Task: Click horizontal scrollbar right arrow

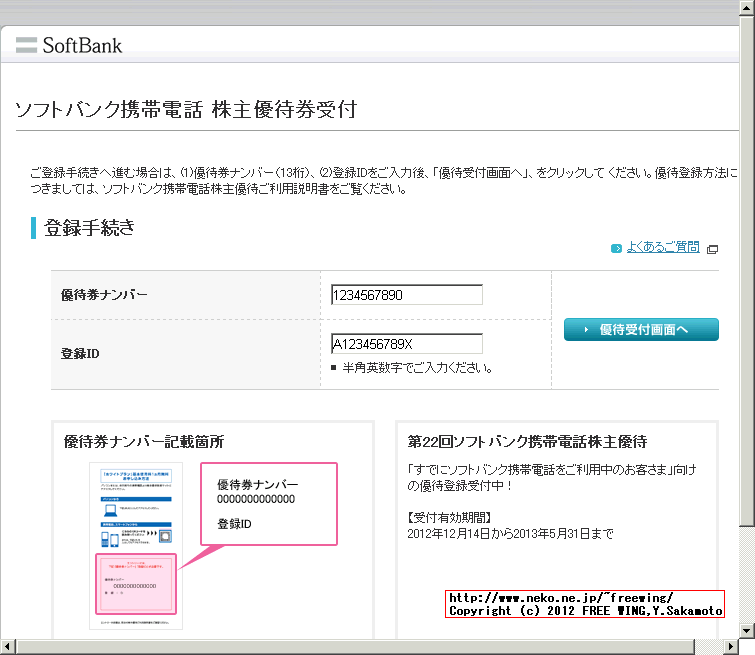Action: (x=731, y=646)
